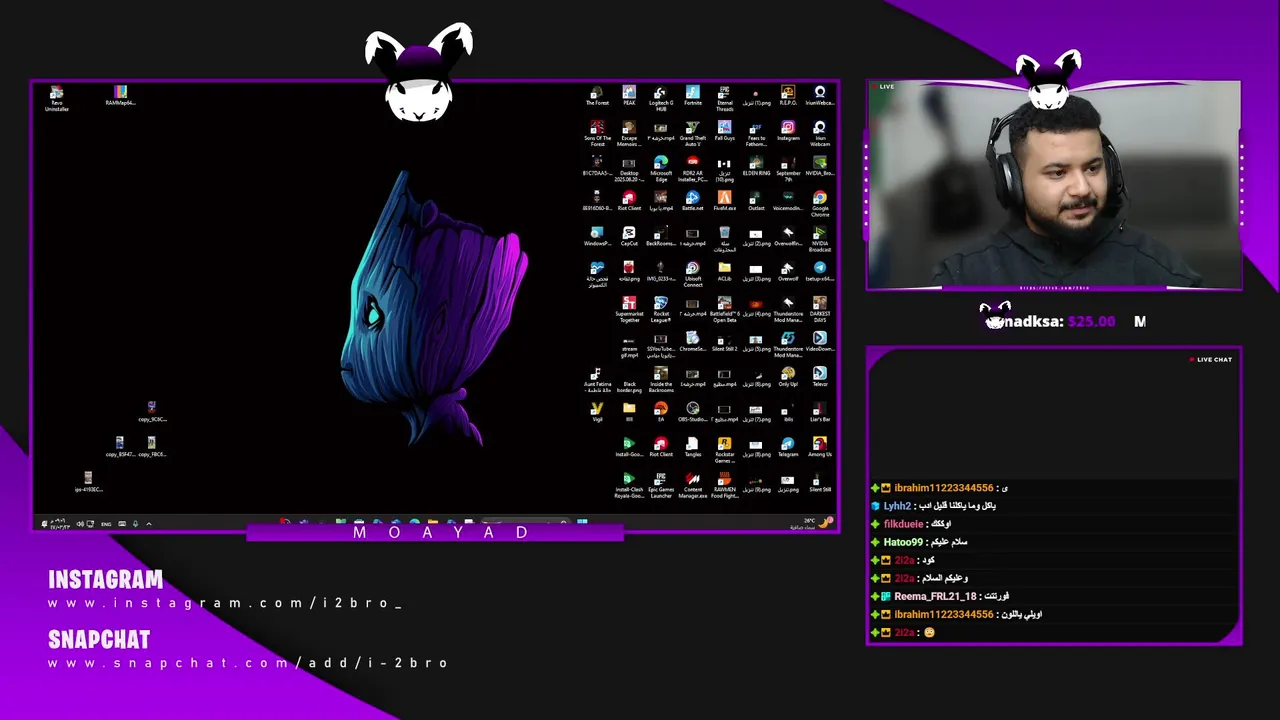The height and width of the screenshot is (720, 1280).
Task: Launch Silent Hill 2 shortcut
Action: (x=725, y=341)
